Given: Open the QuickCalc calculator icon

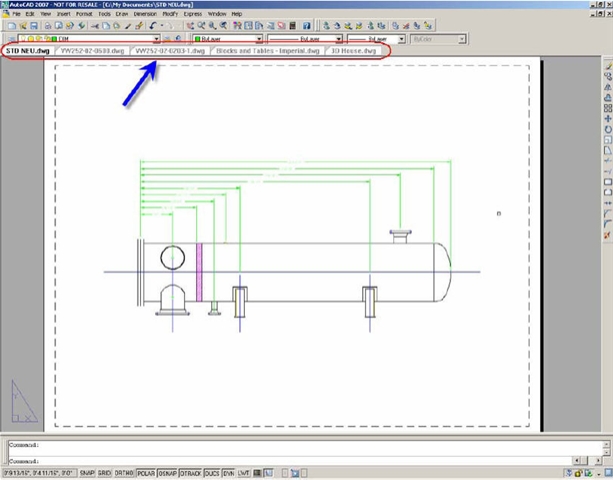Looking at the screenshot, I should coord(292,26).
